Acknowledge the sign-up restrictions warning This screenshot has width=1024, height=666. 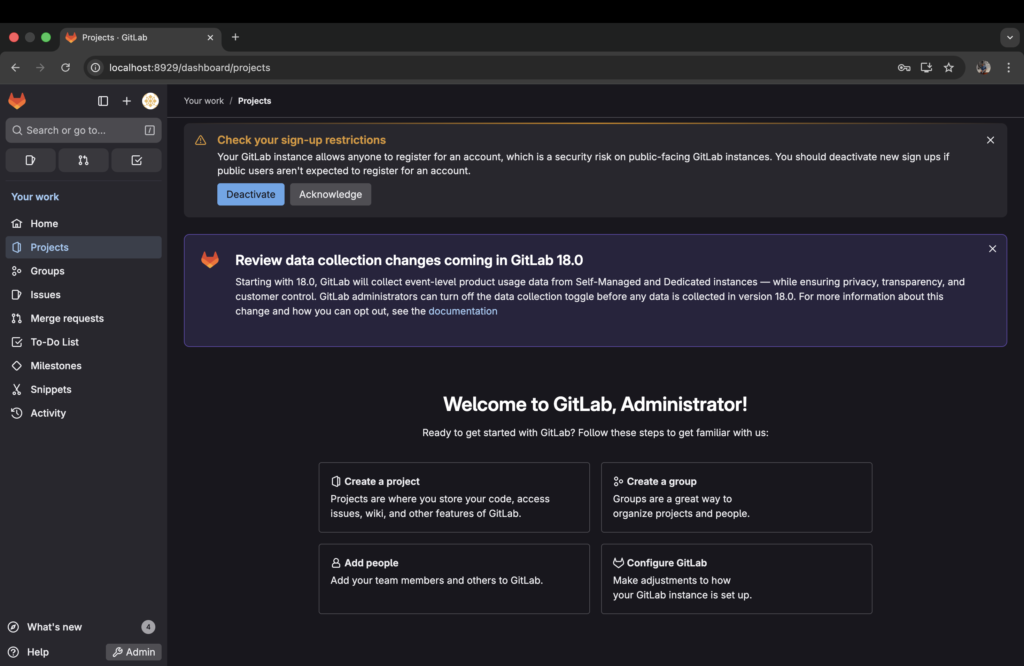[x=330, y=194]
